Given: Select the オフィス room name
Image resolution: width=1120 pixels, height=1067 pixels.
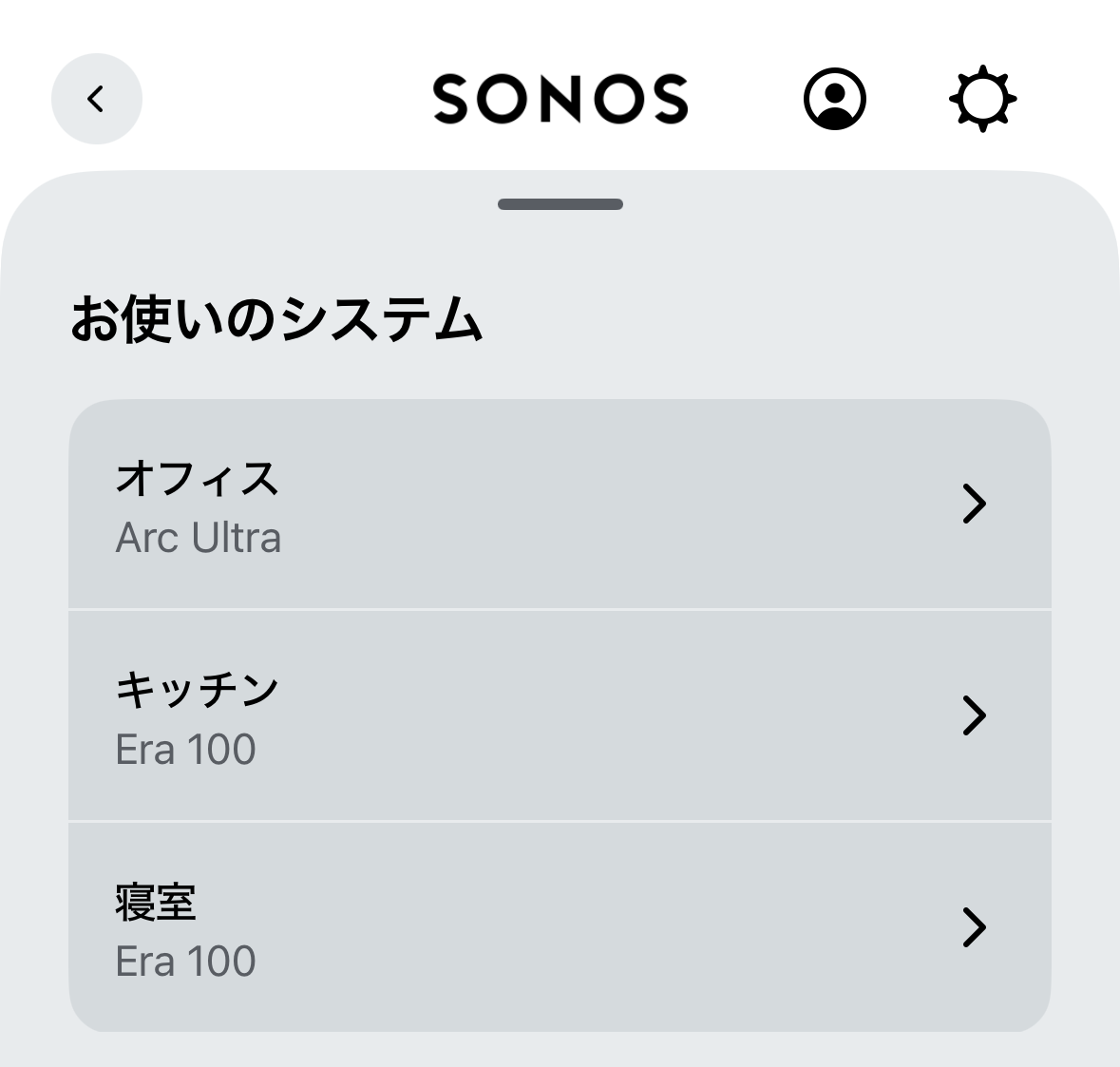Looking at the screenshot, I should (197, 478).
